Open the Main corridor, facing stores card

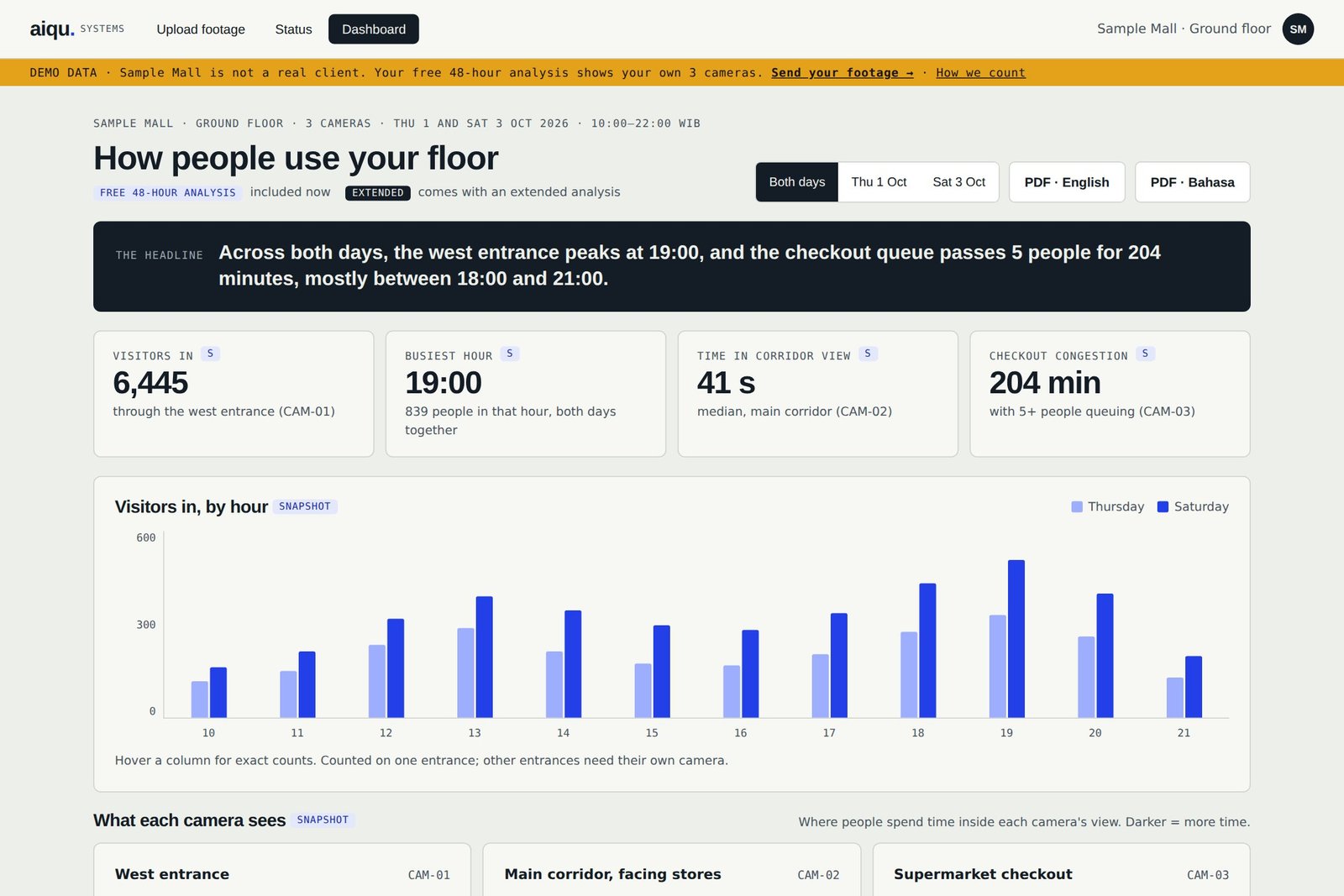672,870
